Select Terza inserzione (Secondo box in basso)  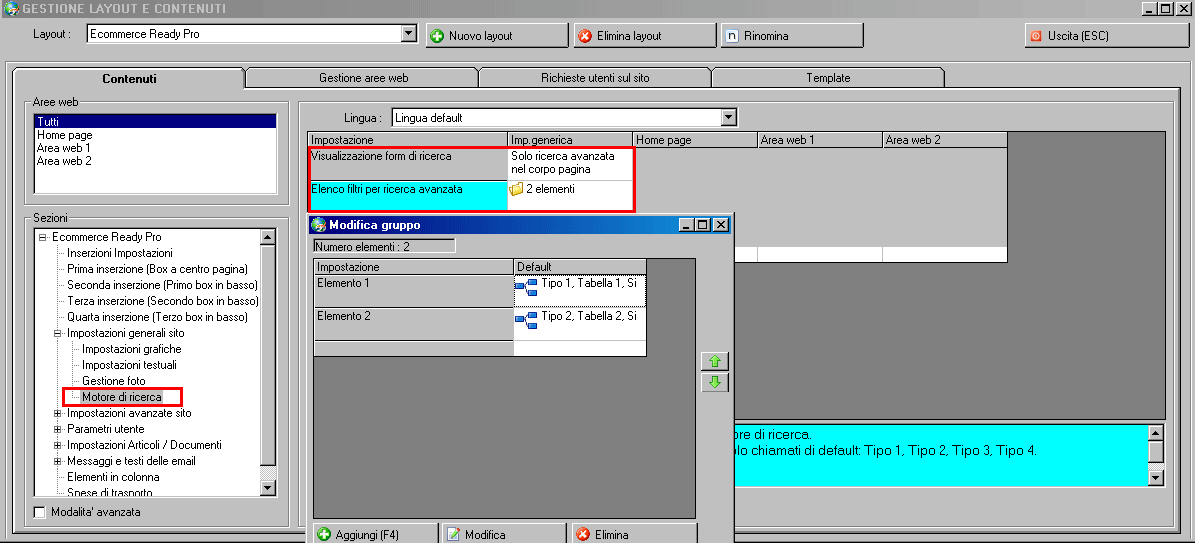click(162, 301)
